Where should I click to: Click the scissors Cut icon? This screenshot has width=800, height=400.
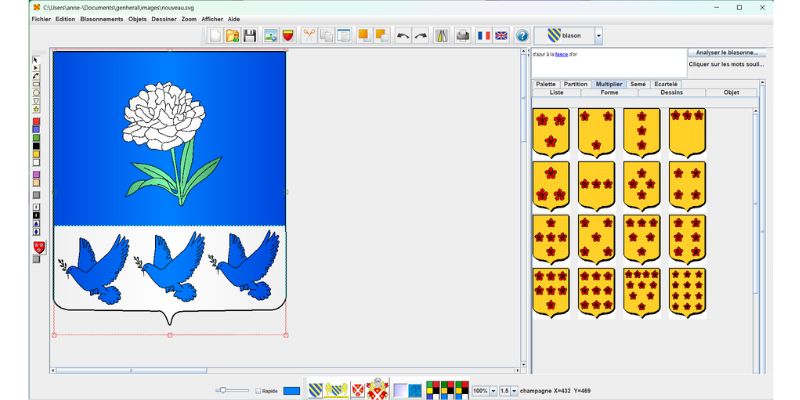(308, 35)
